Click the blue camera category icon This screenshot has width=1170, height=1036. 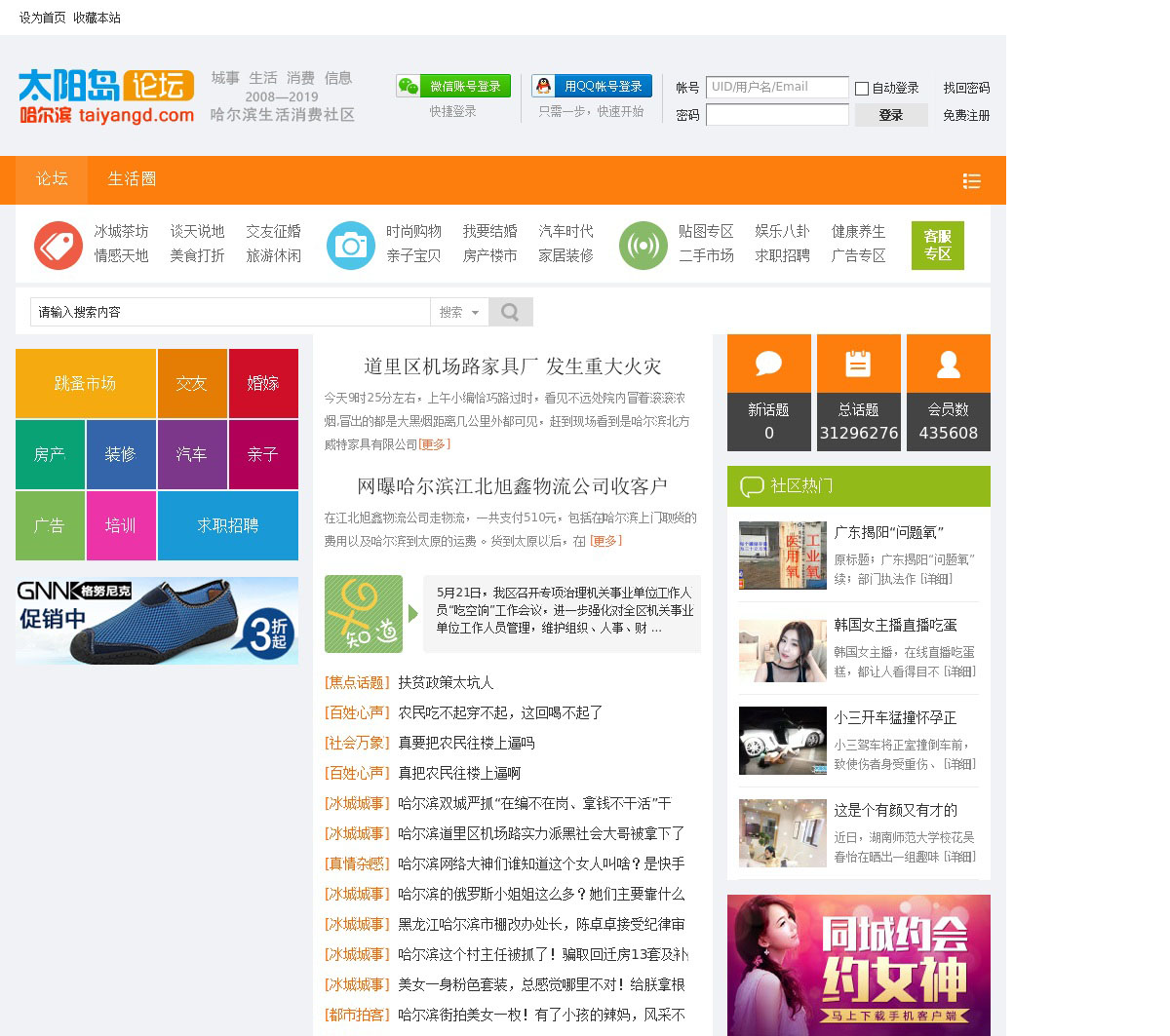[x=350, y=245]
